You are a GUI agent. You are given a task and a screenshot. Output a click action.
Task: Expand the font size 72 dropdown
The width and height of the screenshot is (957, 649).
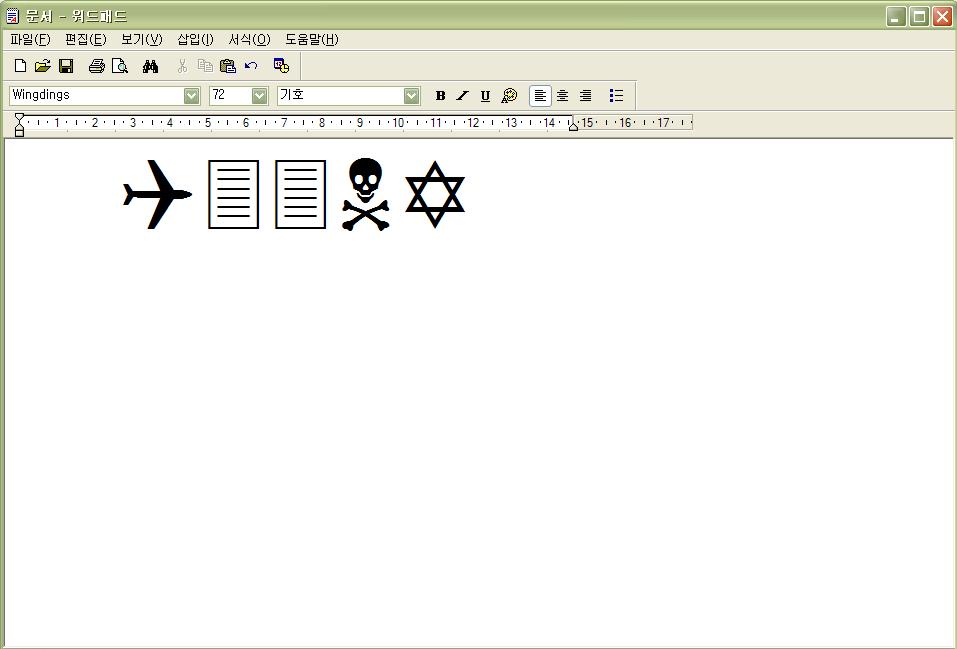tap(259, 96)
